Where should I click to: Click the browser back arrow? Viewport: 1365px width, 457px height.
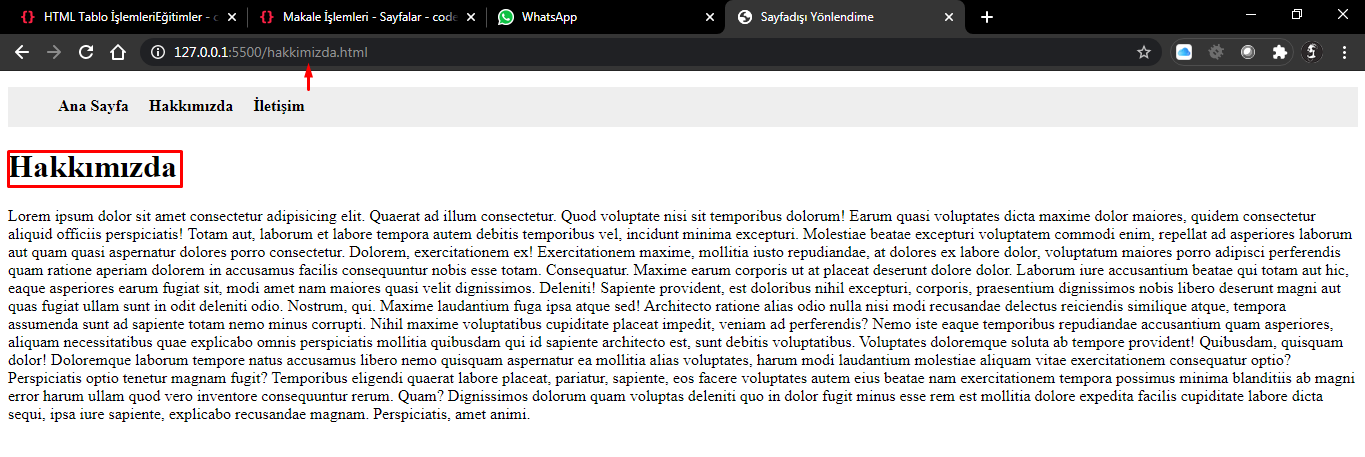click(x=22, y=52)
